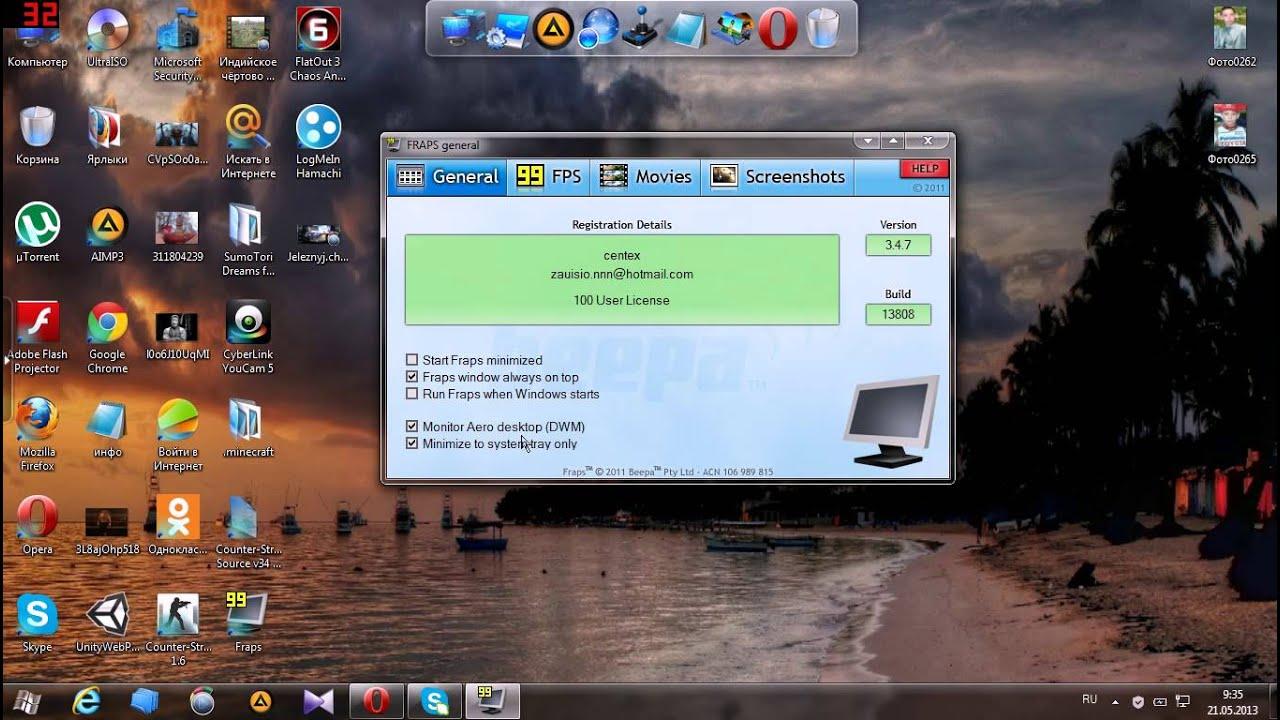Enable Run Fraps when Windows starts
The image size is (1280, 720).
[412, 394]
